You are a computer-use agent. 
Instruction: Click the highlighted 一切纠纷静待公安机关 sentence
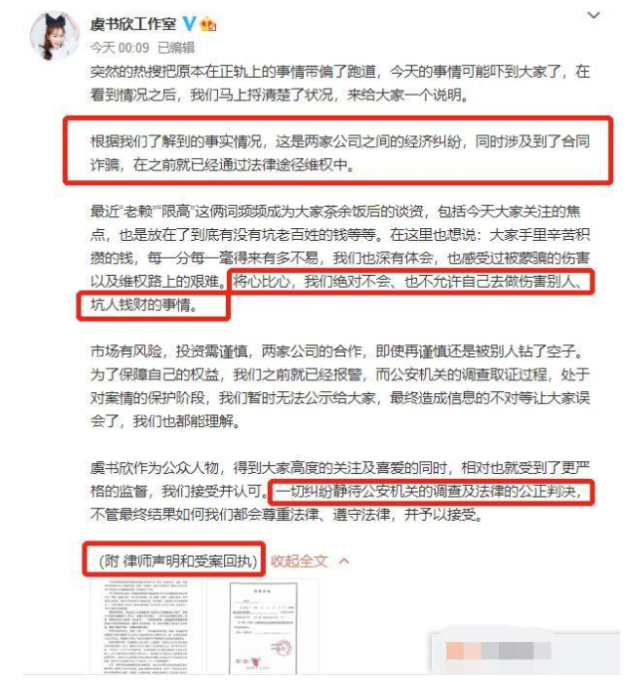(429, 491)
